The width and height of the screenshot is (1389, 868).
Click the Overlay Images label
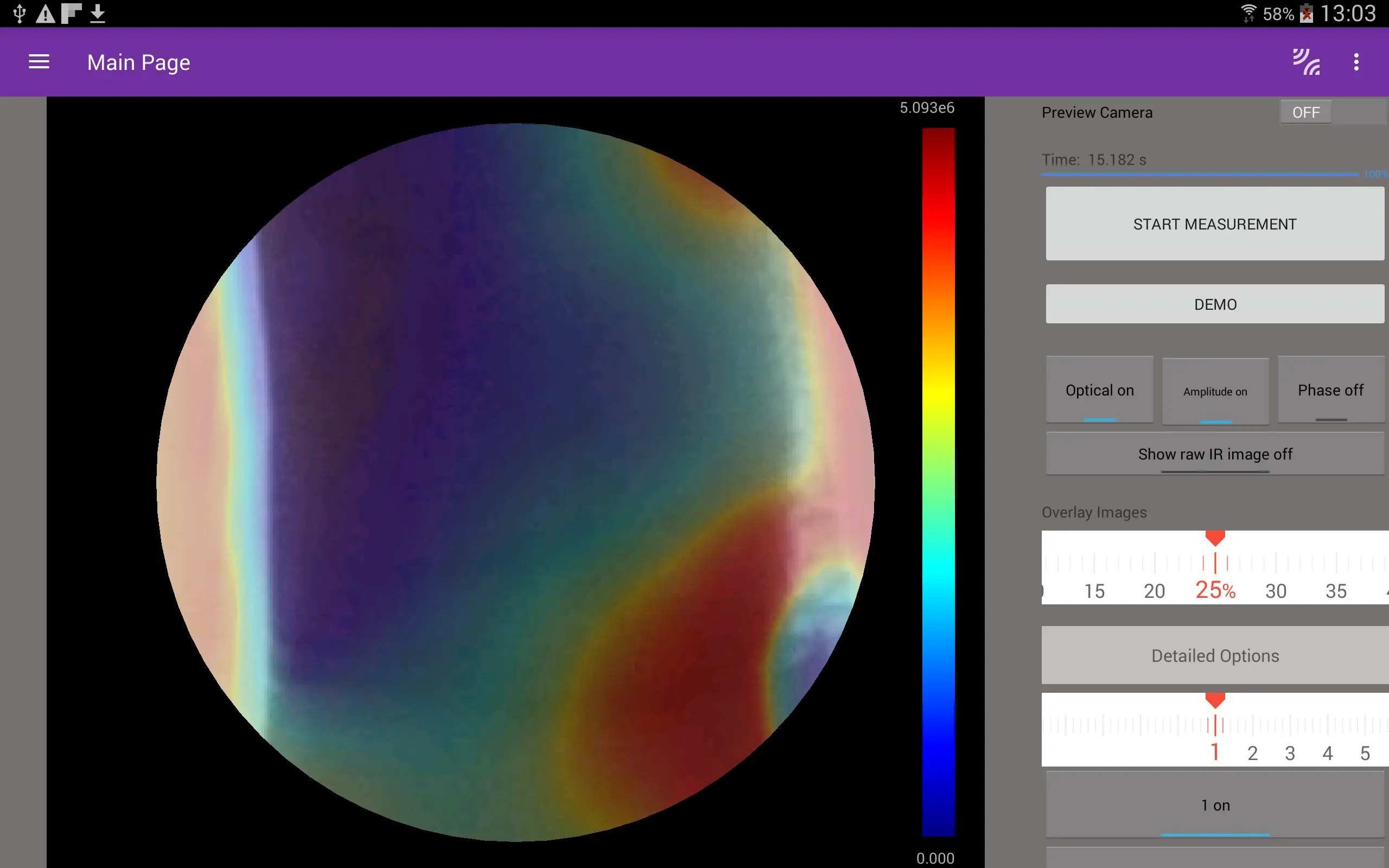coord(1094,512)
